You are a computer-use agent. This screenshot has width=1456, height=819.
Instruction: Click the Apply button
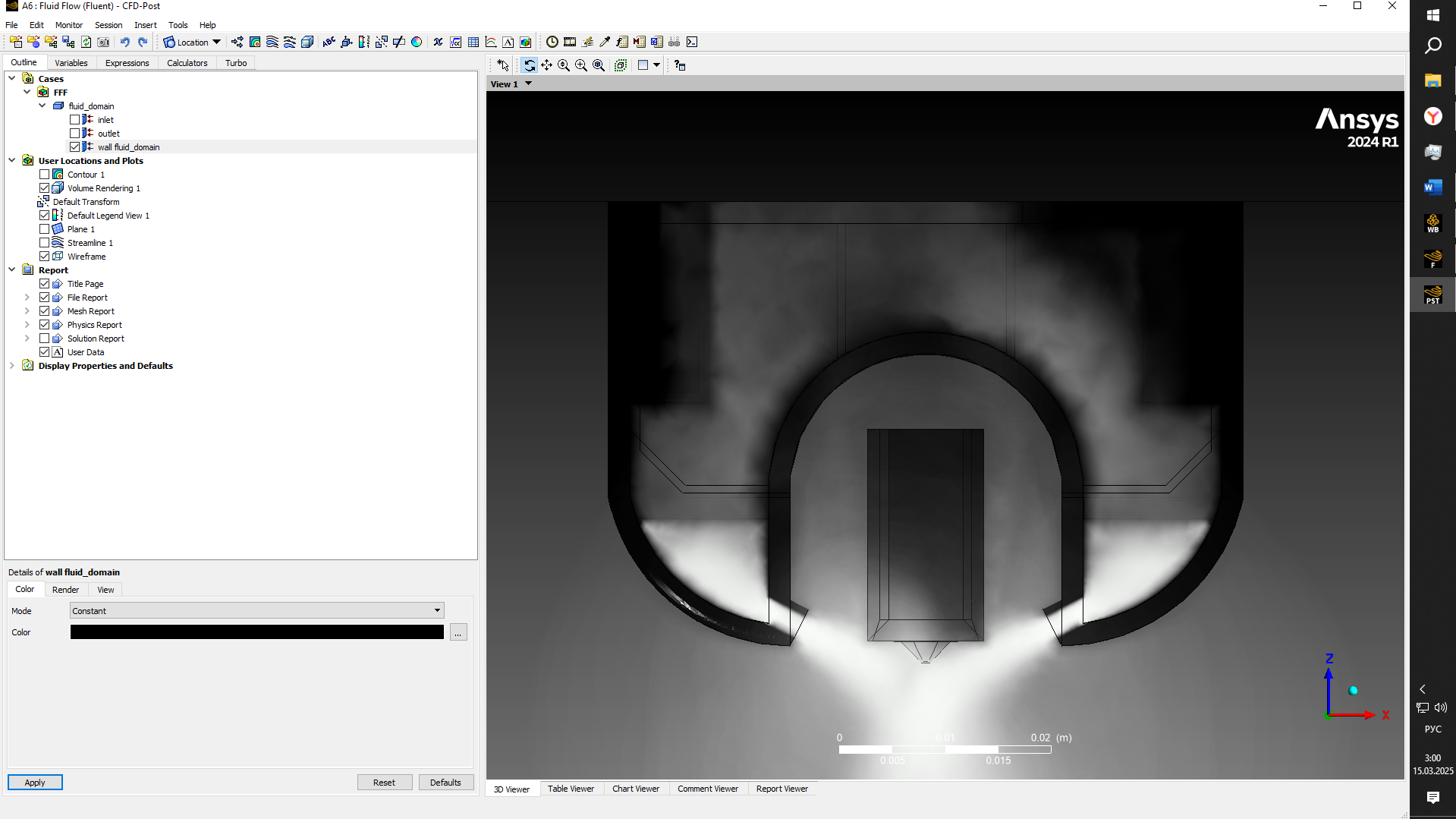[35, 783]
